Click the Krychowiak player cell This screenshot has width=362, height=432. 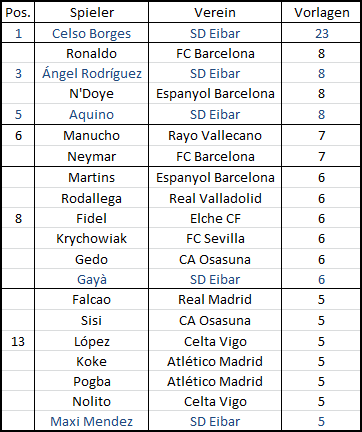tap(91, 238)
